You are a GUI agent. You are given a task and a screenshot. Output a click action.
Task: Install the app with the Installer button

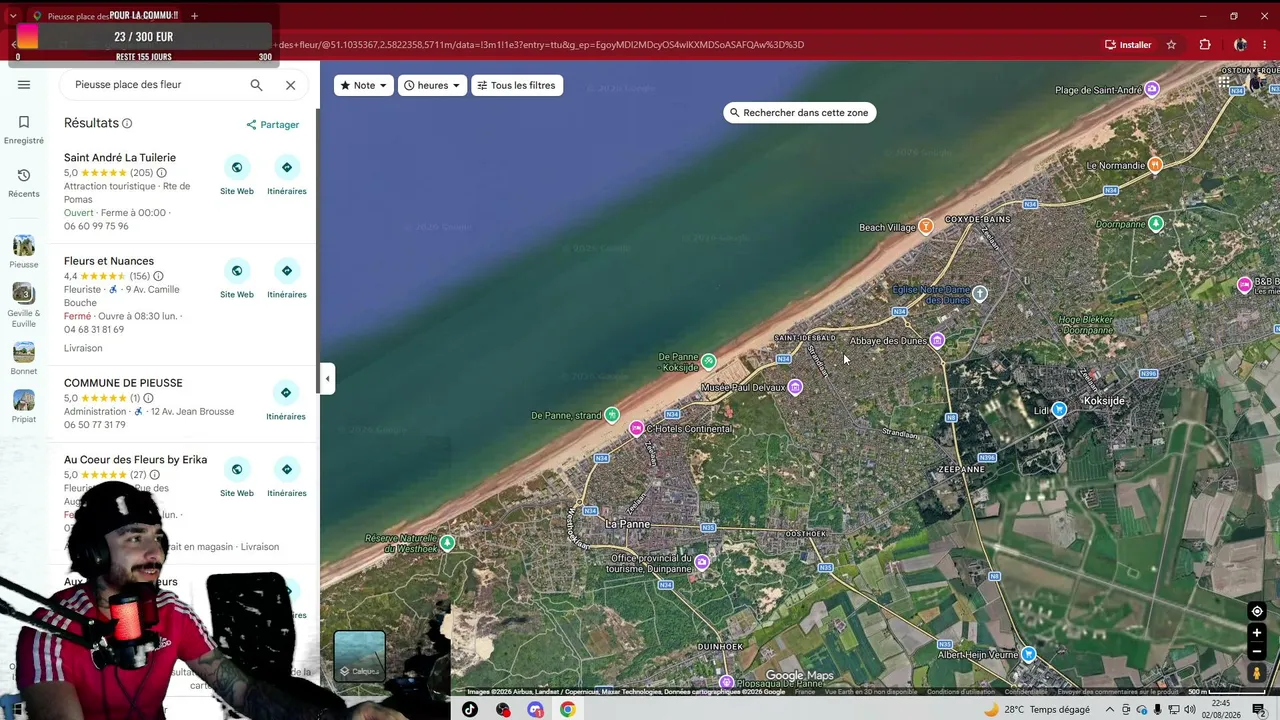click(x=1128, y=45)
